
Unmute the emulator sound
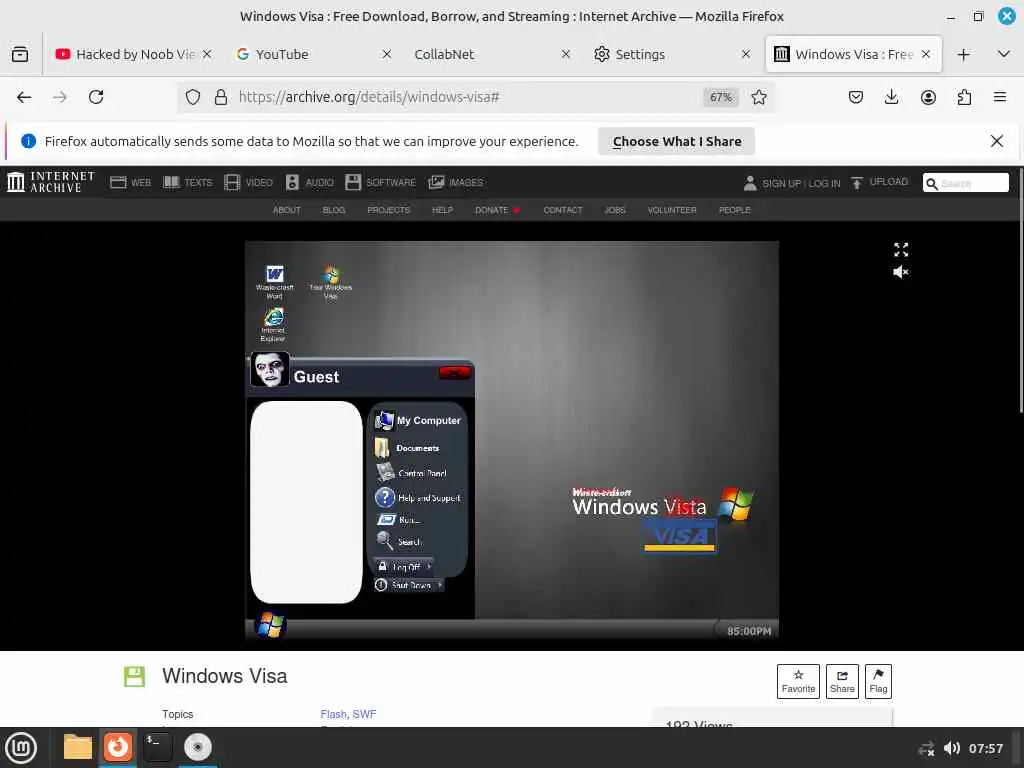(x=901, y=272)
